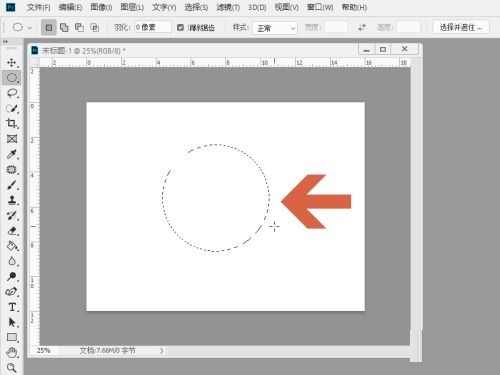This screenshot has height=375, width=500.
Task: Select the Horizontal Type tool
Action: click(12, 307)
